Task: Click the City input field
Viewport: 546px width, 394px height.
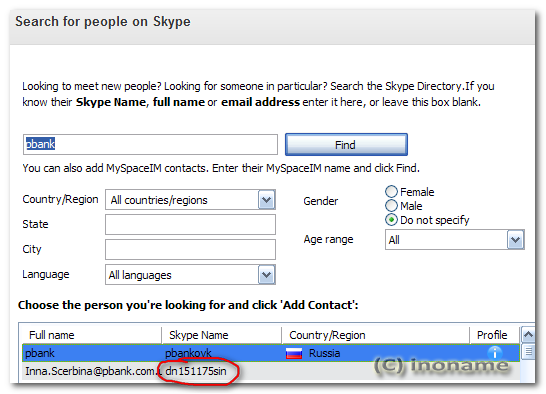Action: pyautogui.click(x=190, y=249)
